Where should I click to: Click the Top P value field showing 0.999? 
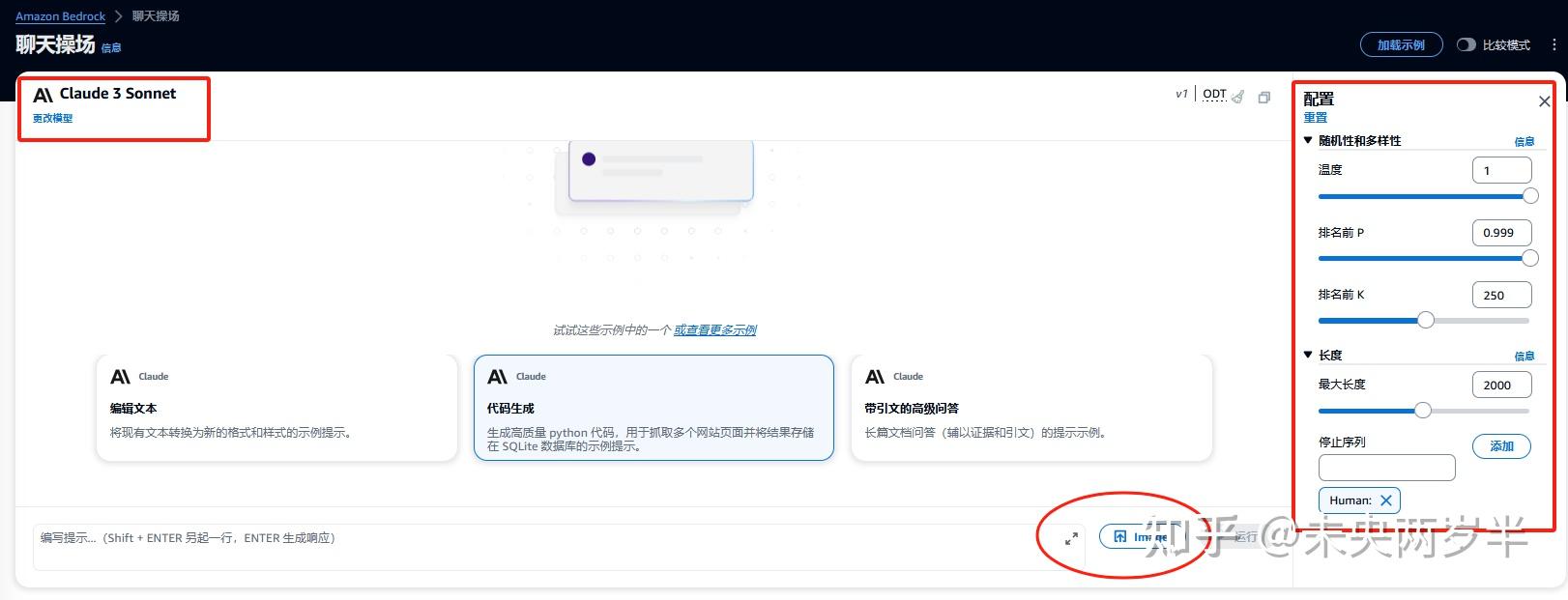pyautogui.click(x=1501, y=232)
